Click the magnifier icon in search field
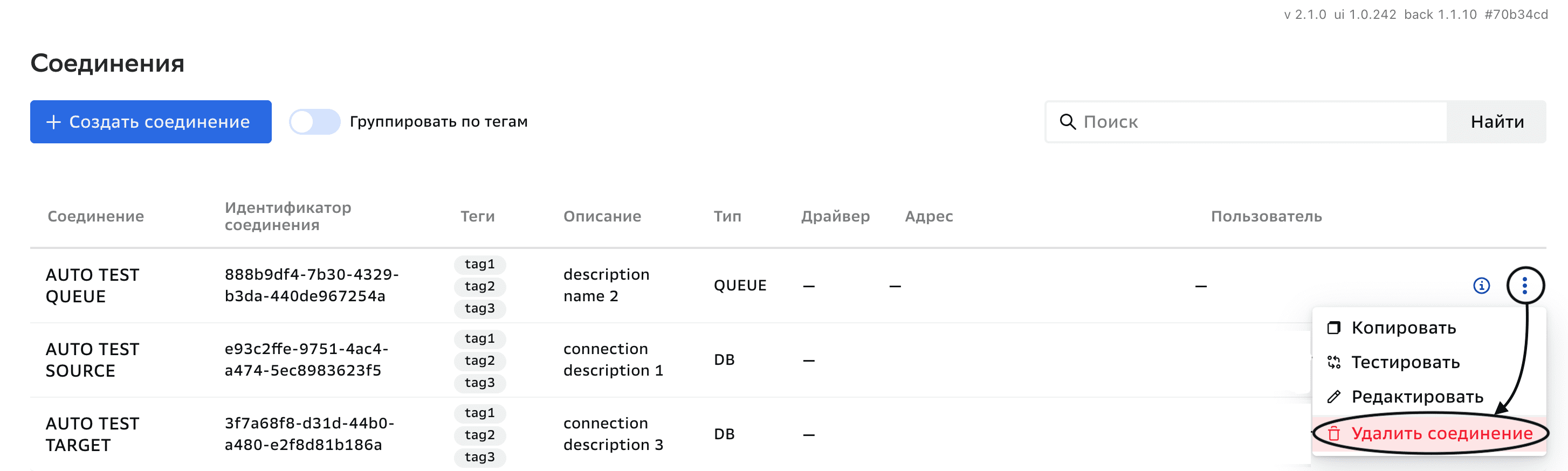The height and width of the screenshot is (471, 1568). click(x=1067, y=122)
